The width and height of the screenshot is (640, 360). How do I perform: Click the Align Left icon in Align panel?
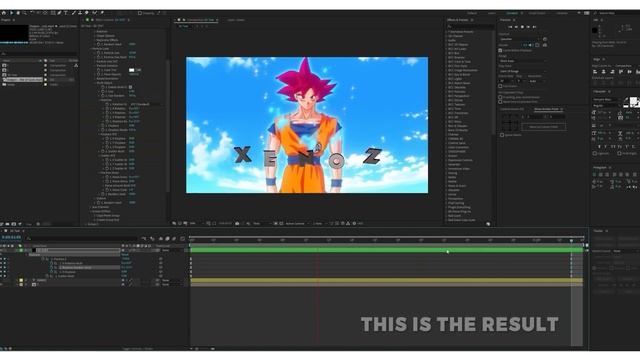pyautogui.click(x=595, y=72)
